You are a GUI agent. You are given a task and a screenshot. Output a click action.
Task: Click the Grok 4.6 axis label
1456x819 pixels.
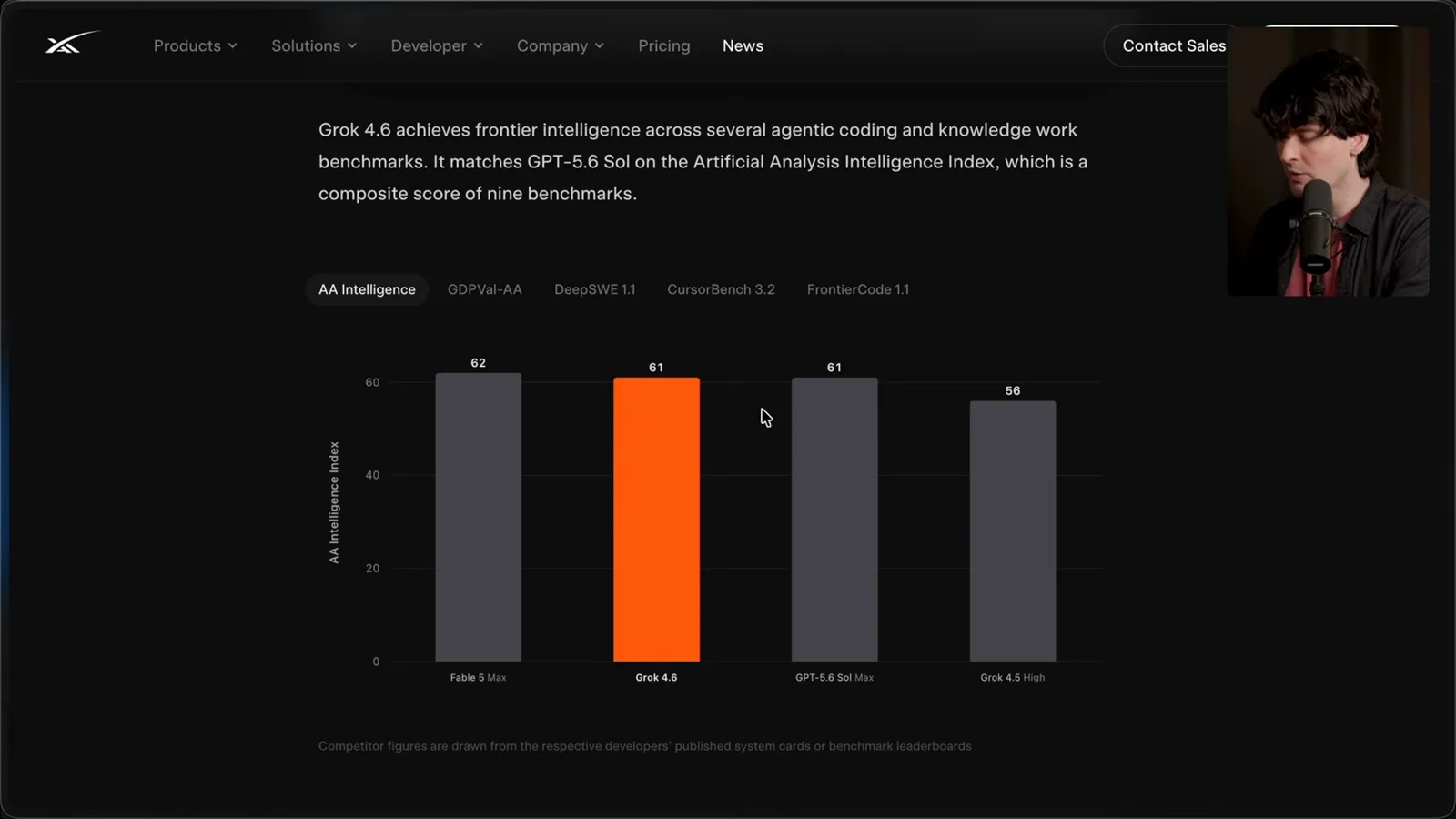(x=656, y=677)
